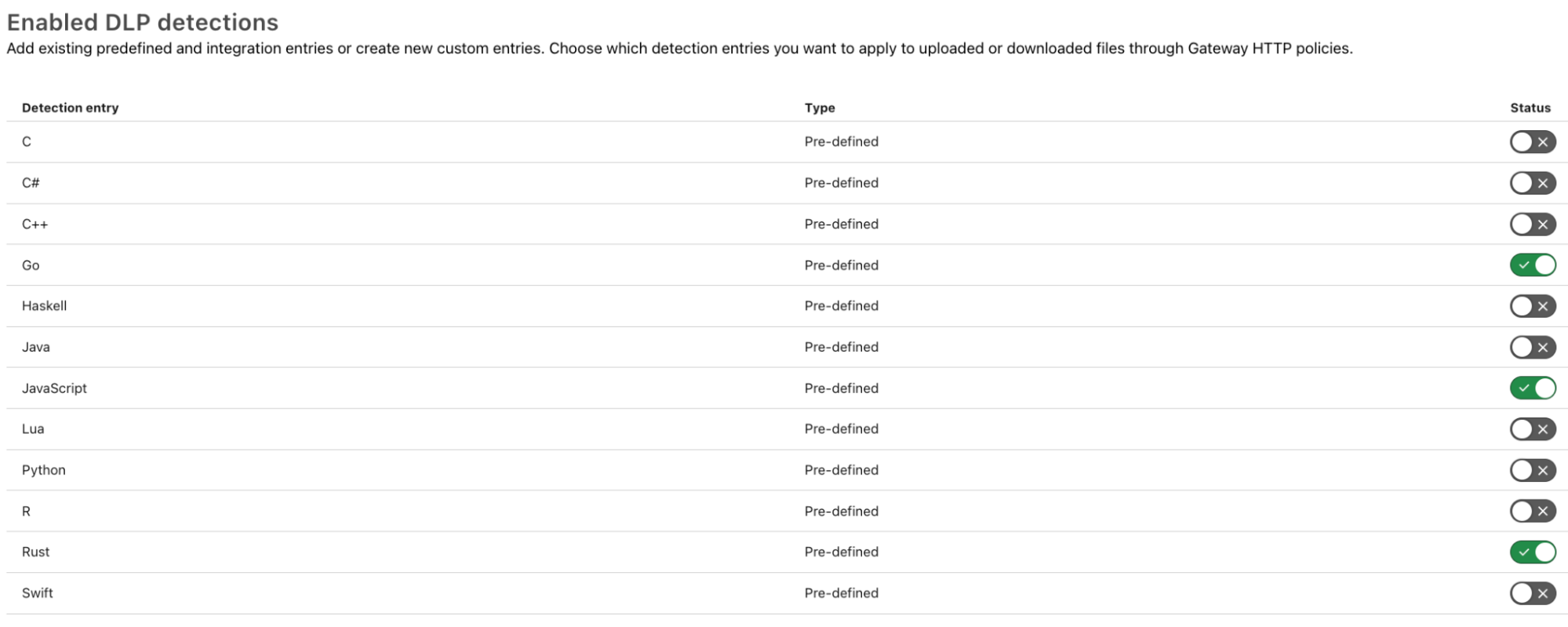Click the Type column header

[x=819, y=108]
